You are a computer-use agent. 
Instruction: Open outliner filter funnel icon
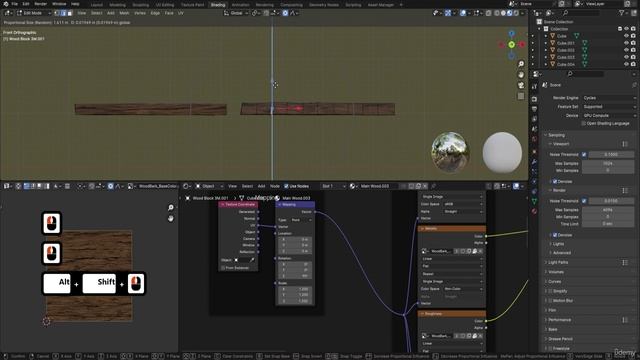tap(622, 13)
